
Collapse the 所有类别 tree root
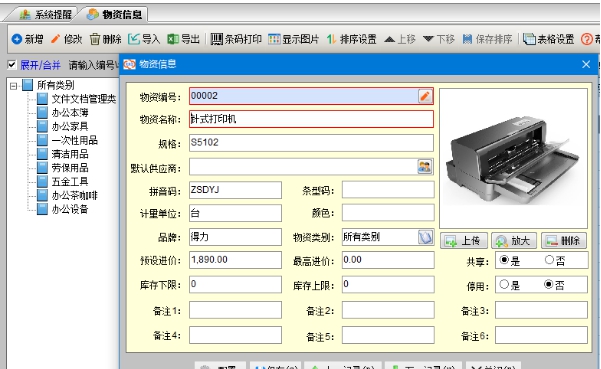coord(13,86)
